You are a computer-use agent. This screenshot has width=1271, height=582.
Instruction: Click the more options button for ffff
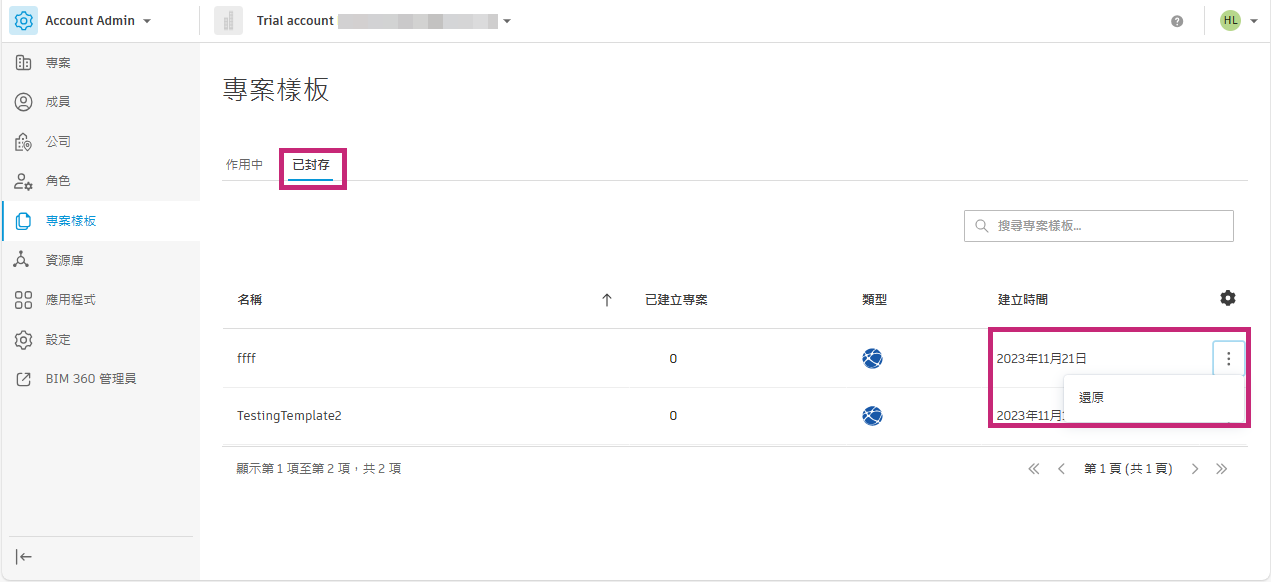pos(1228,358)
